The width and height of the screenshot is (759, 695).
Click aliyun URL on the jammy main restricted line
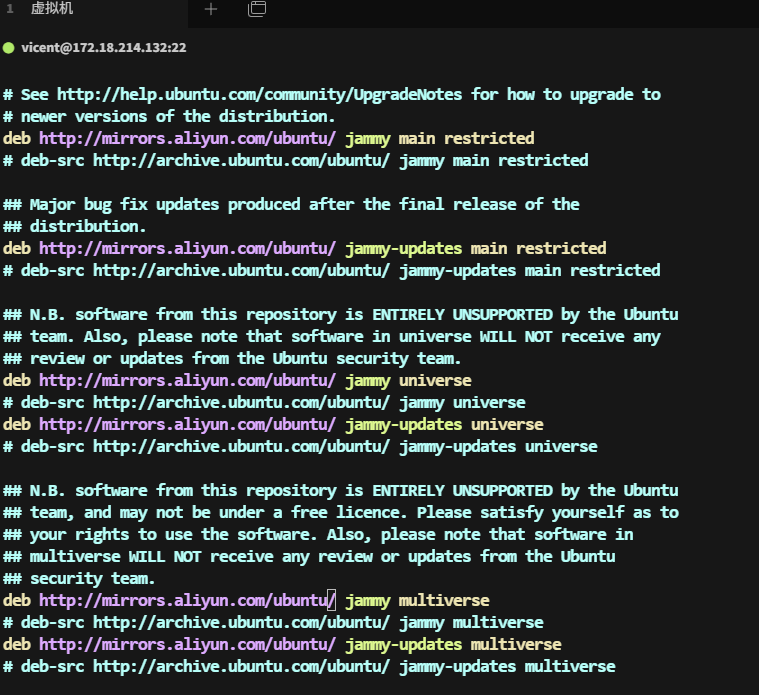tap(187, 138)
